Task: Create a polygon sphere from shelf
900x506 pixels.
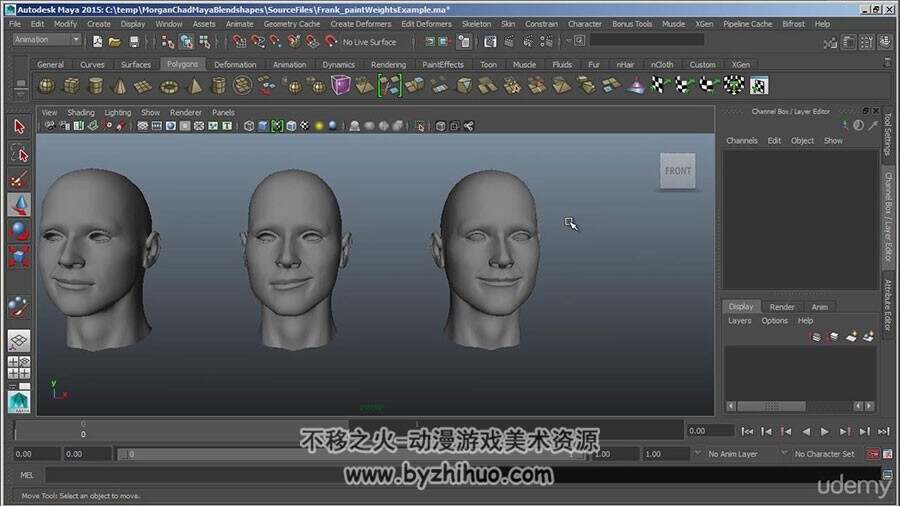Action: tap(46, 86)
